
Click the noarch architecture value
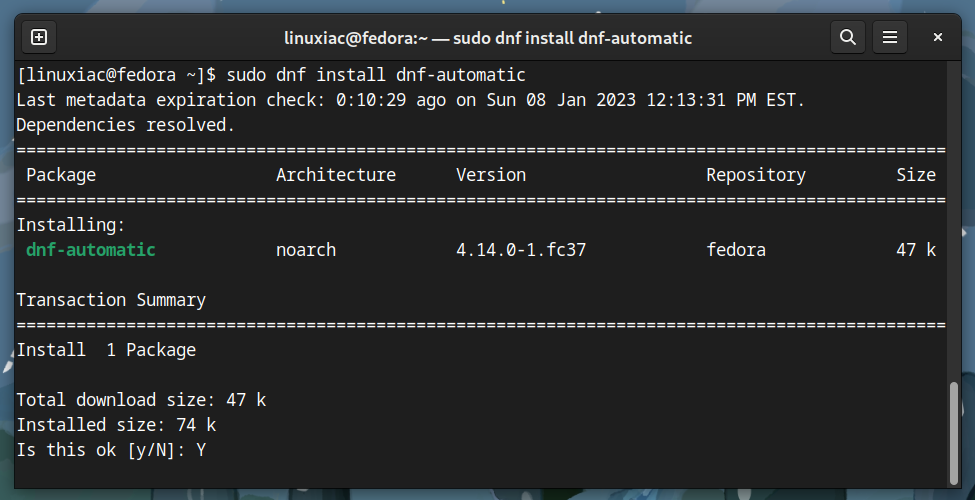tap(306, 250)
